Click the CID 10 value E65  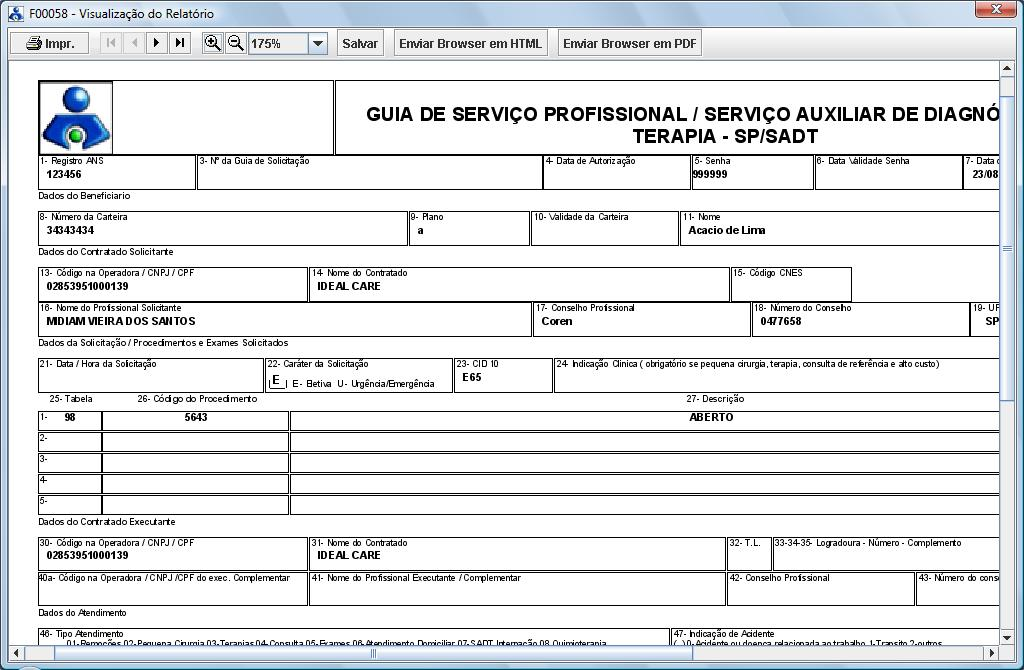[x=472, y=377]
